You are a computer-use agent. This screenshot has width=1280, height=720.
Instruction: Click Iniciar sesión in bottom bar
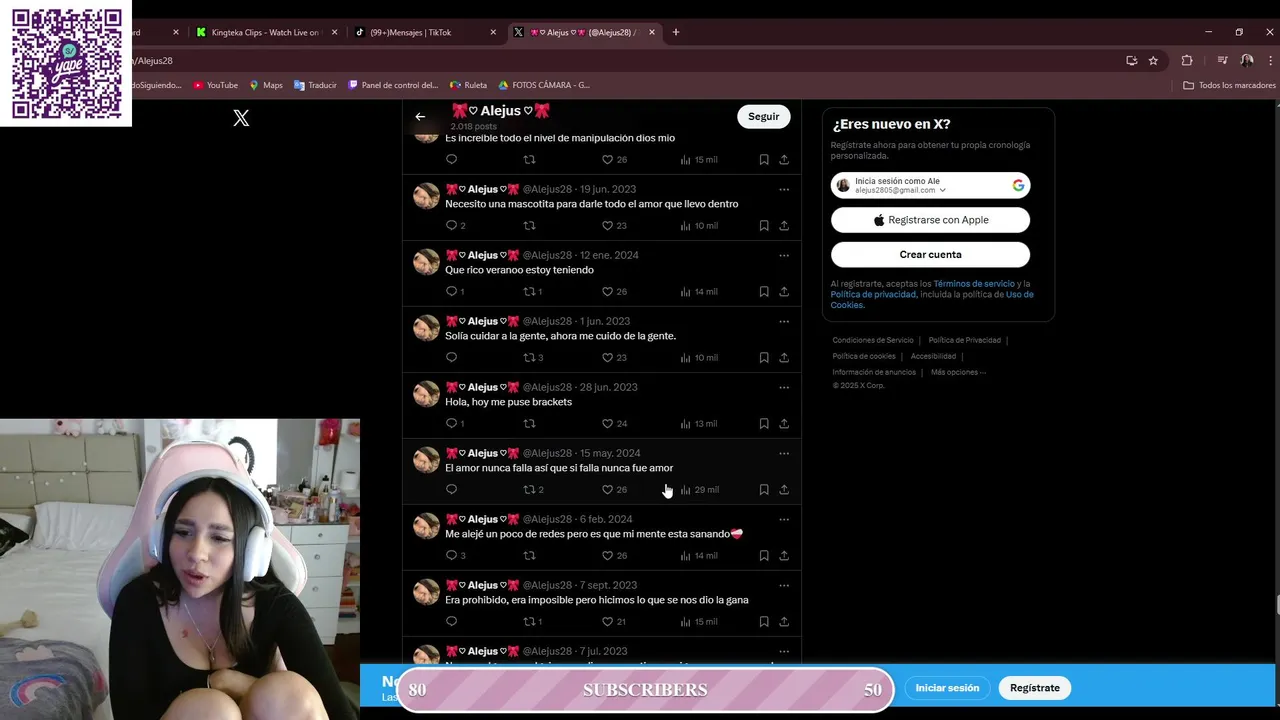(947, 688)
